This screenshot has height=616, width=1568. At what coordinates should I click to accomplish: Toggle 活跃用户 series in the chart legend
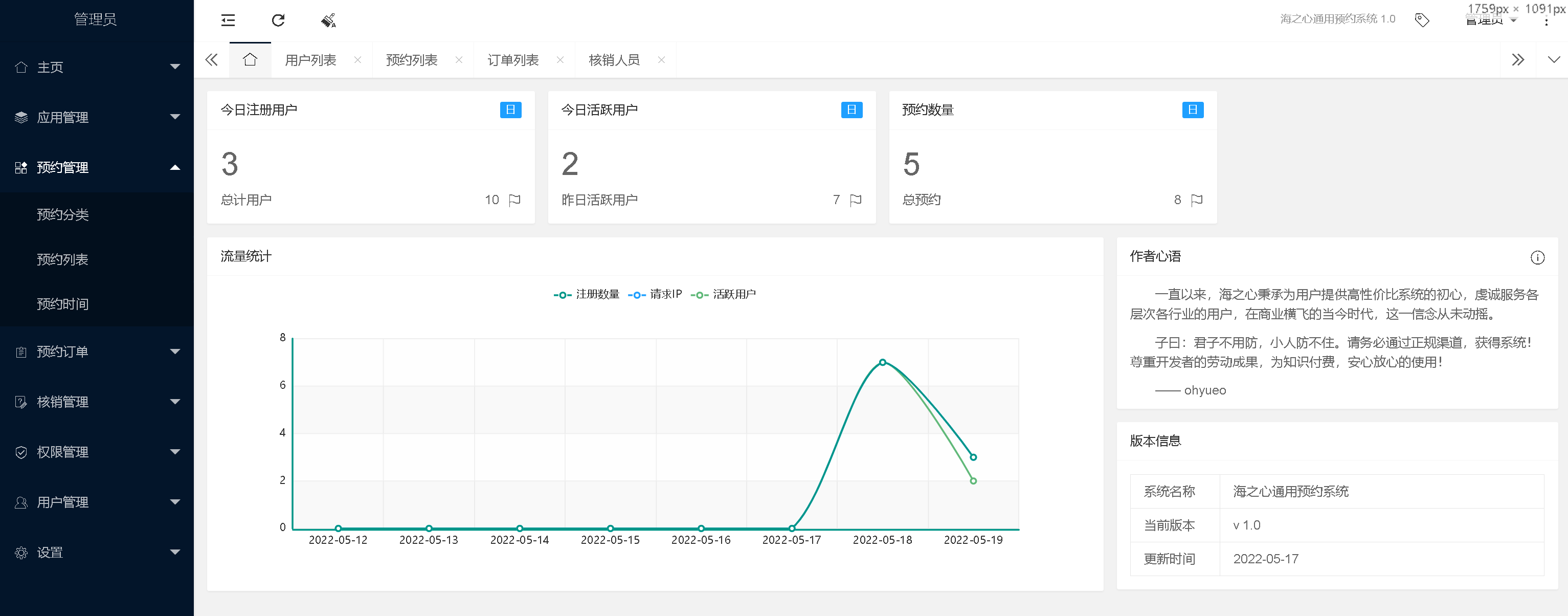point(723,295)
